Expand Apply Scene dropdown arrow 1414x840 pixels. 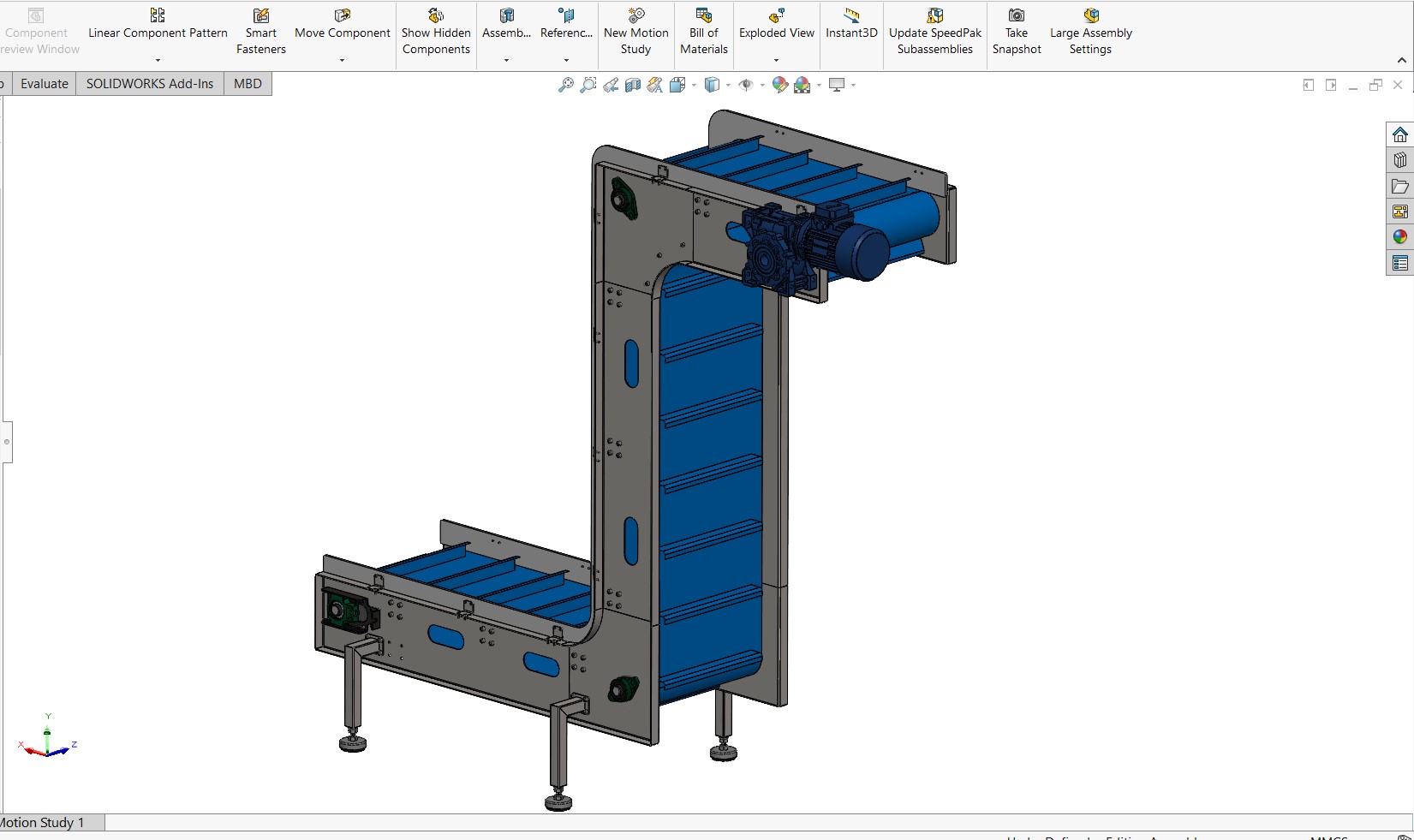point(819,86)
